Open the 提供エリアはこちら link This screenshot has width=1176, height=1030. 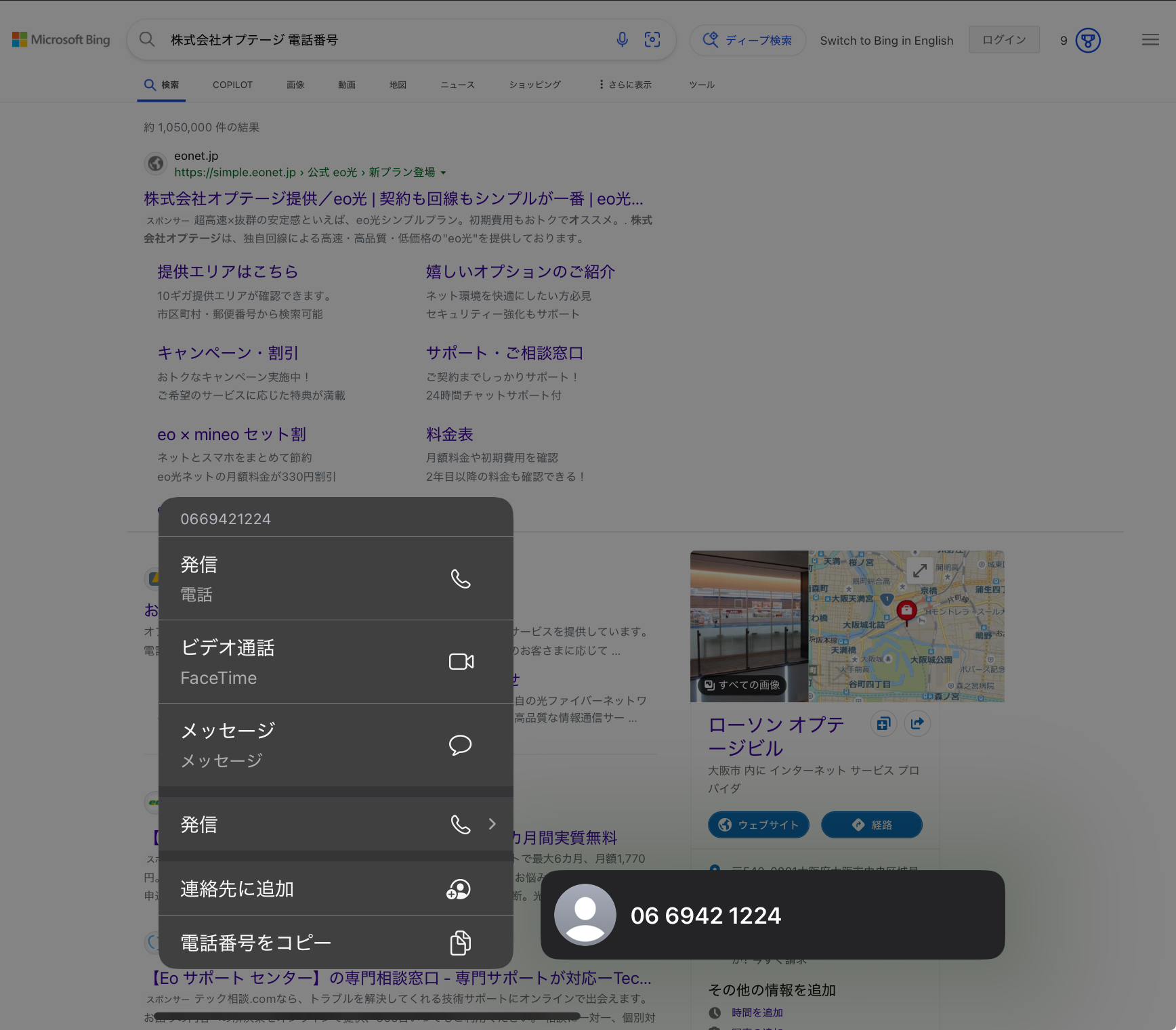tap(228, 272)
